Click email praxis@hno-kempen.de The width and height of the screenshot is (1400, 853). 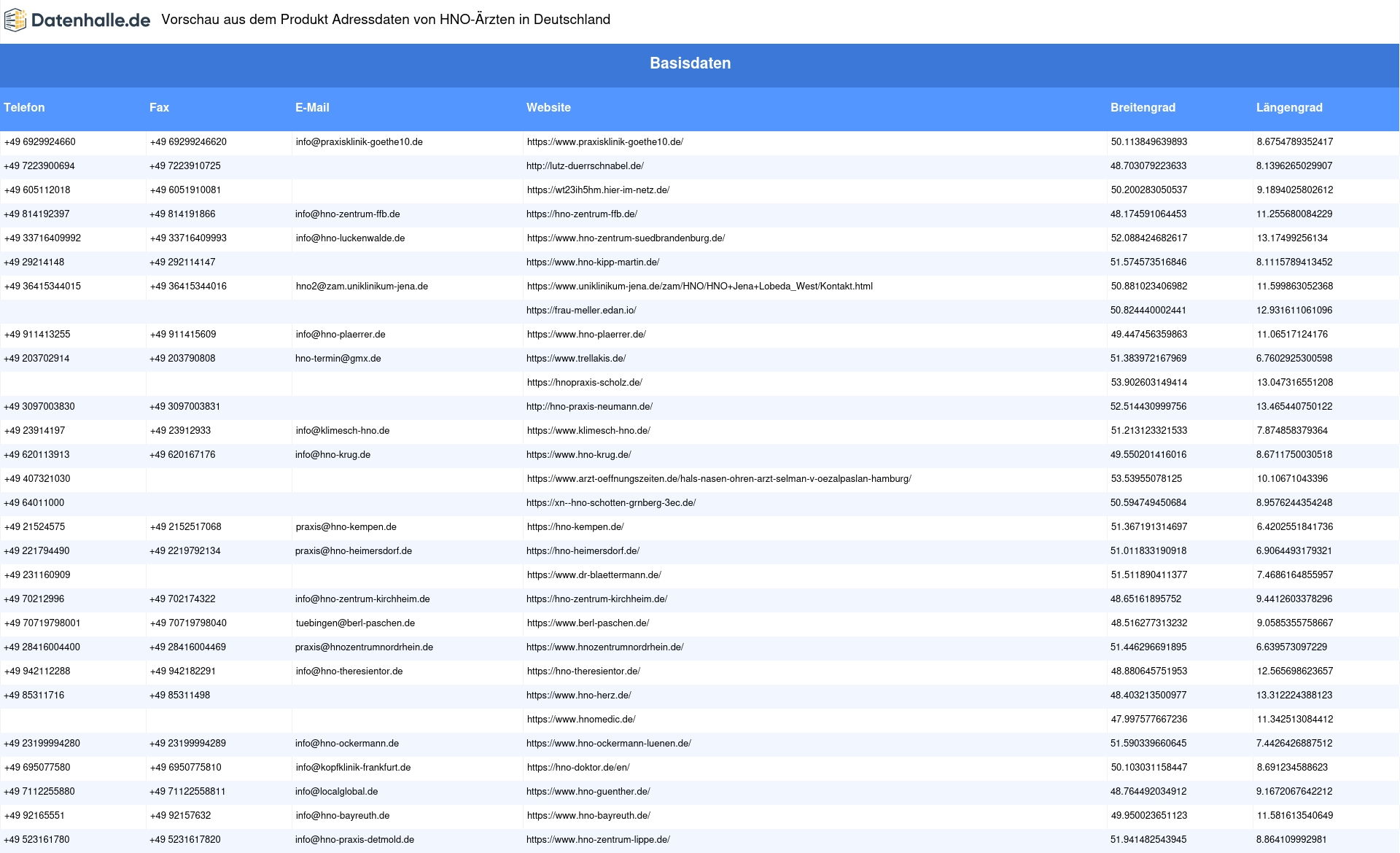click(x=346, y=527)
